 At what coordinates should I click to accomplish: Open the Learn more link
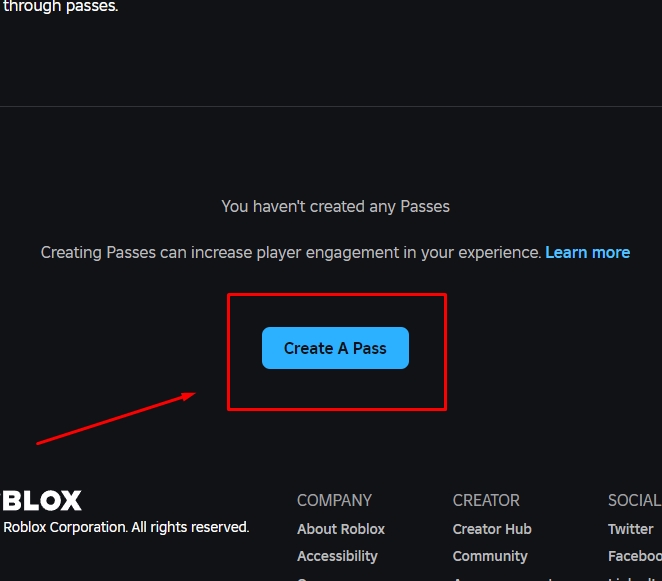point(587,252)
